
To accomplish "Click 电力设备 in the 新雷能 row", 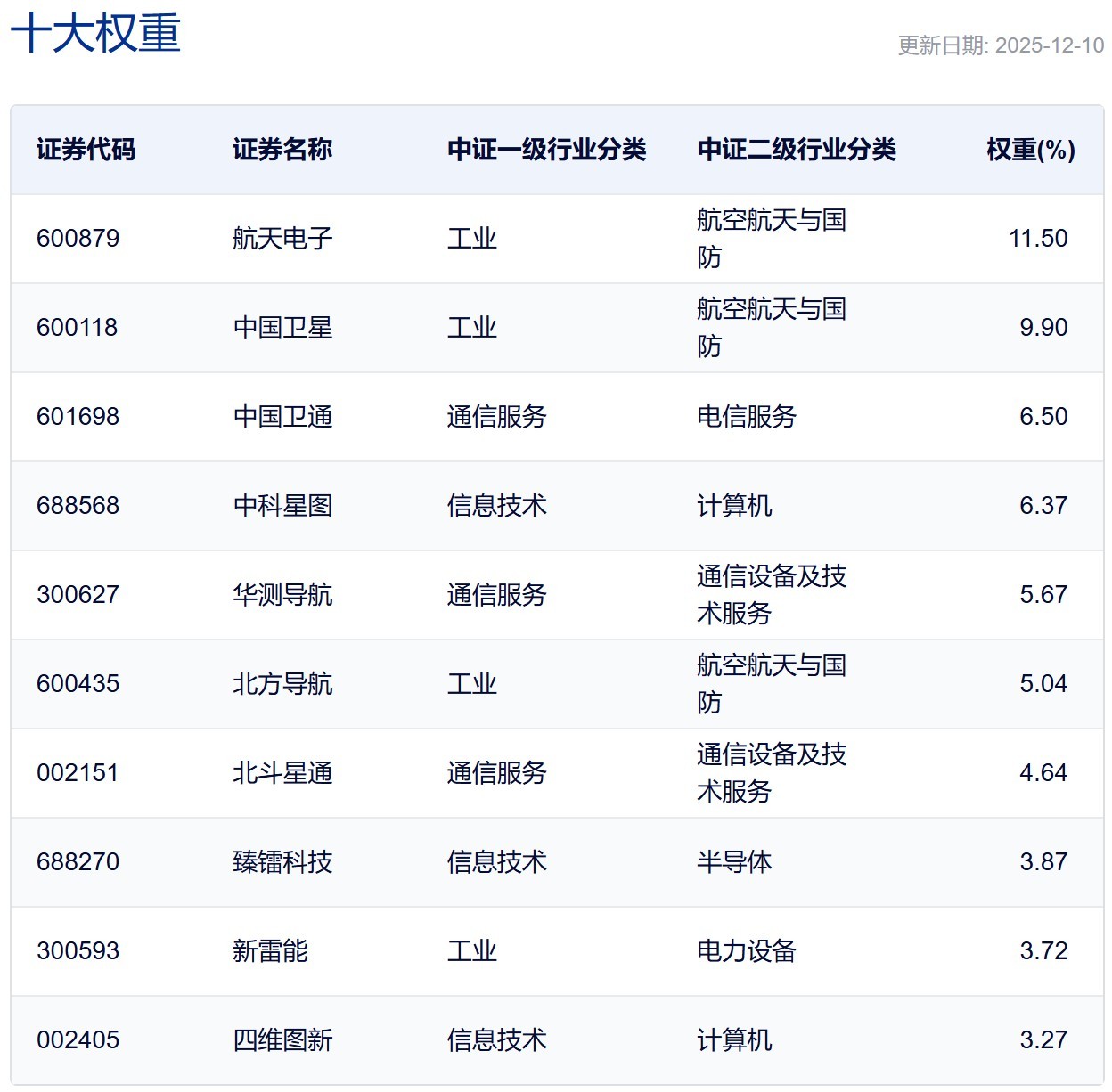I will (x=746, y=951).
